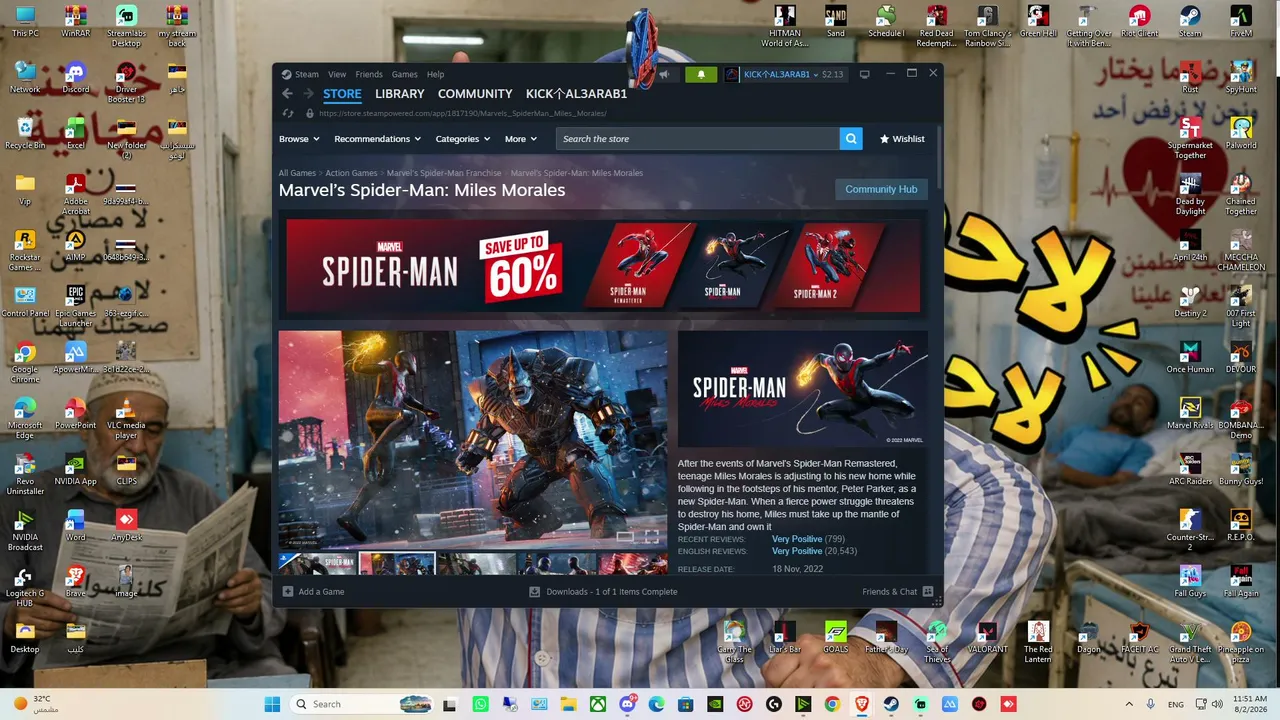Click the Steam announcements megaphone icon
Image resolution: width=1280 pixels, height=720 pixels.
click(x=663, y=74)
